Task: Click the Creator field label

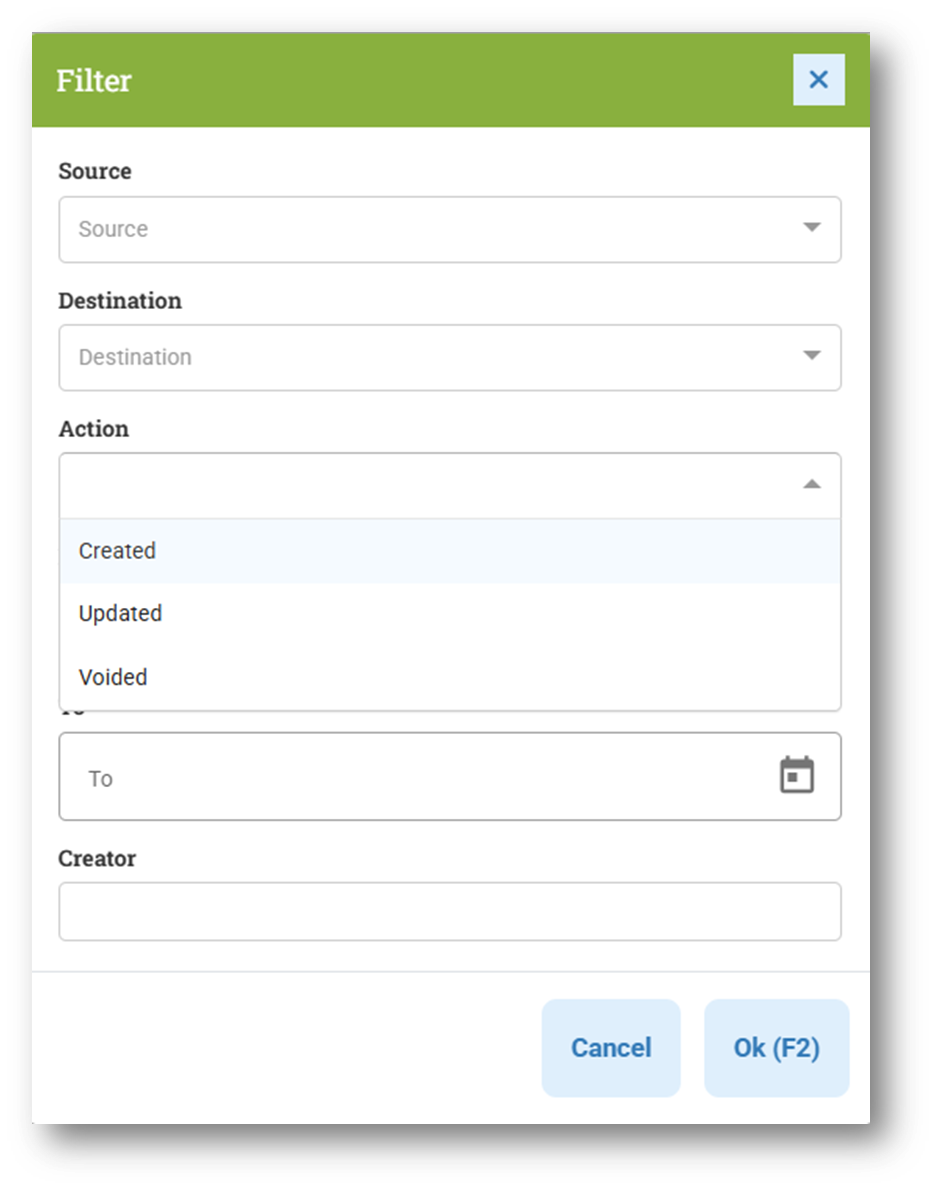Action: pos(97,858)
